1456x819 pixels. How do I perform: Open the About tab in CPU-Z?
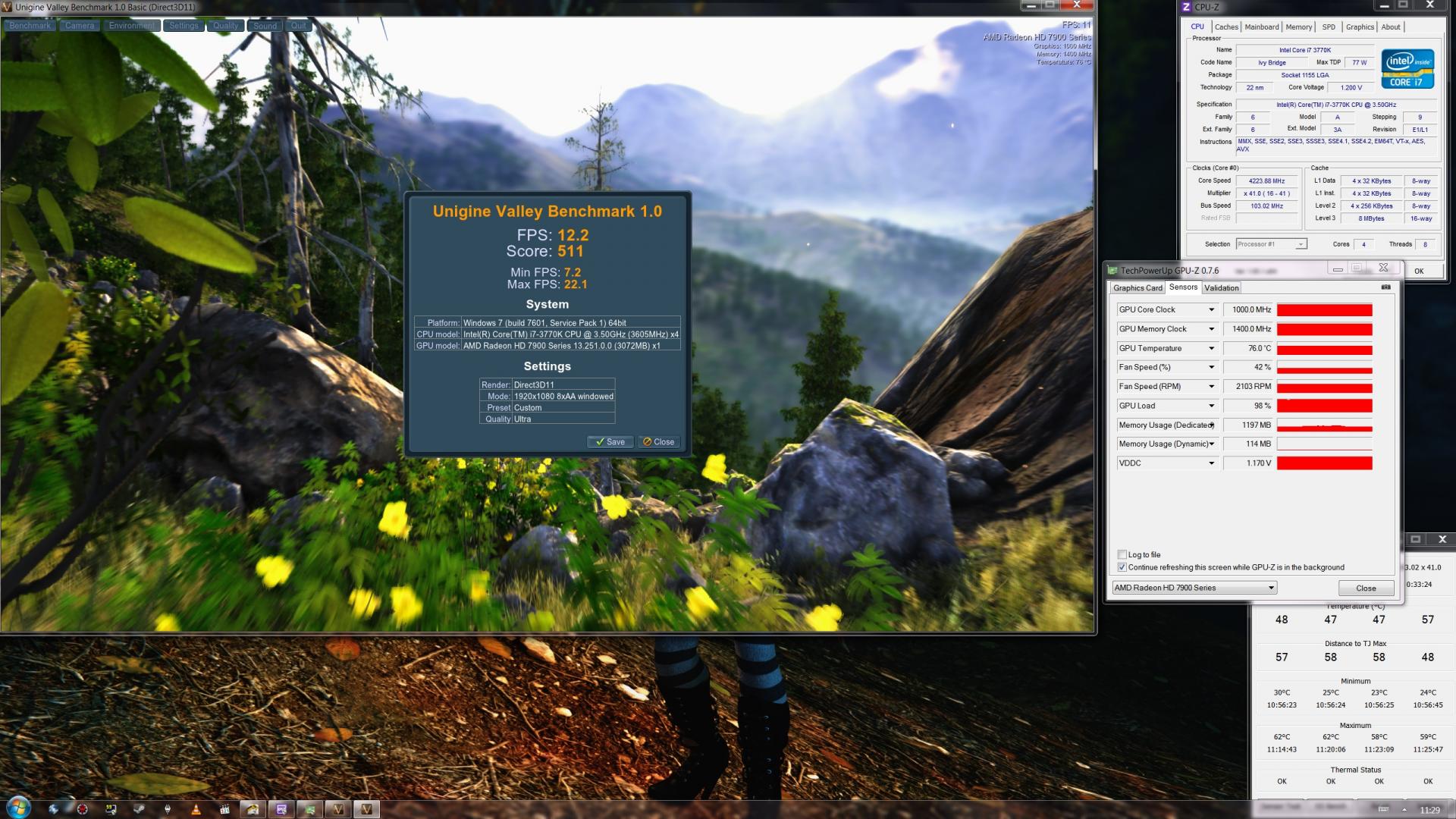click(1391, 27)
